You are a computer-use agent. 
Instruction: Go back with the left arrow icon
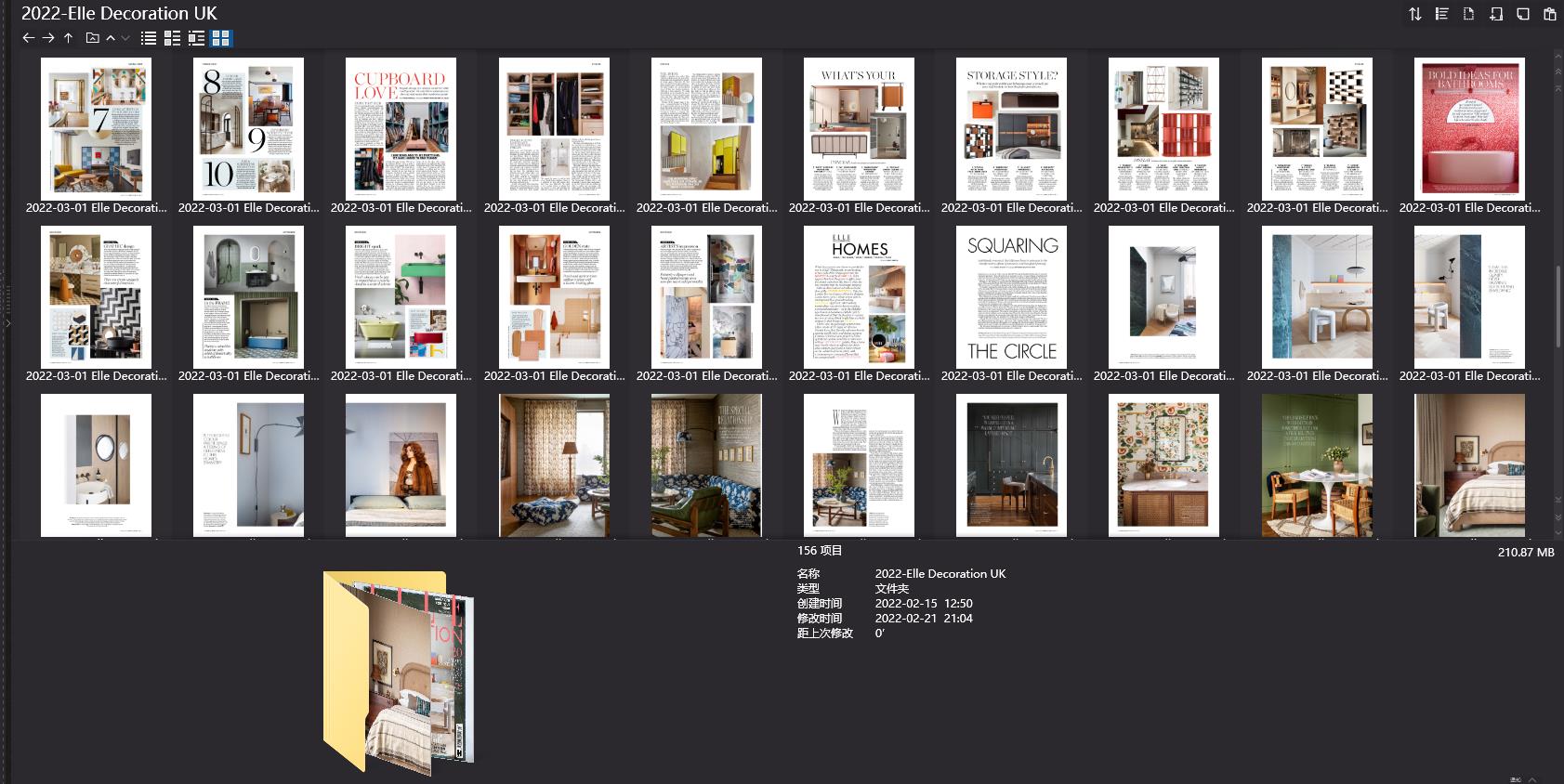28,38
